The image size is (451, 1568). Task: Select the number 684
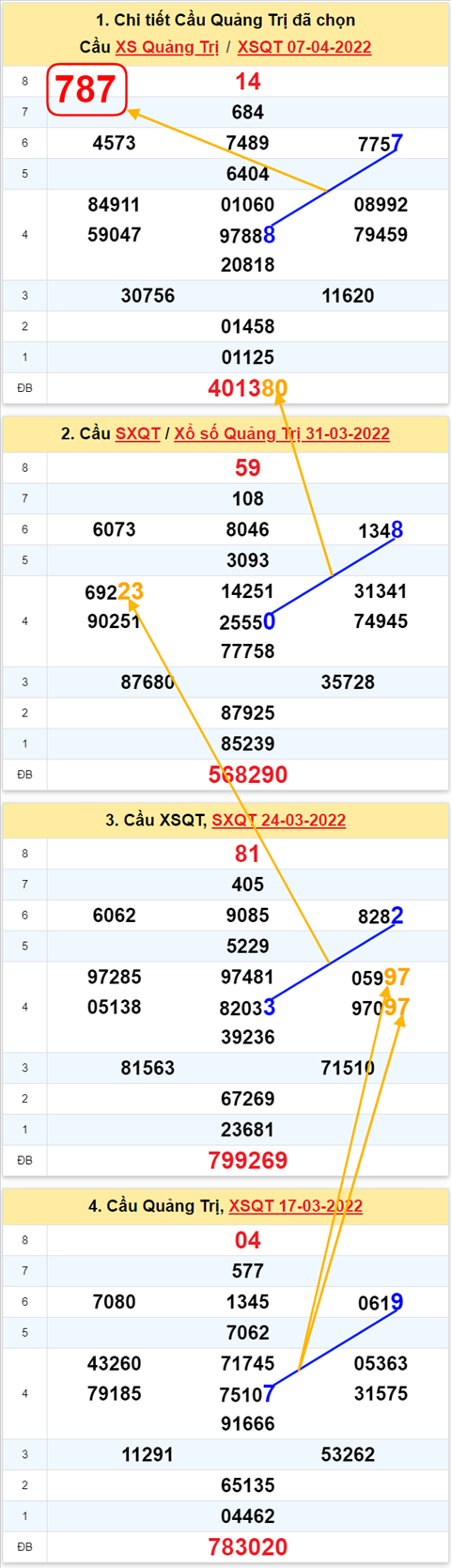tap(248, 112)
